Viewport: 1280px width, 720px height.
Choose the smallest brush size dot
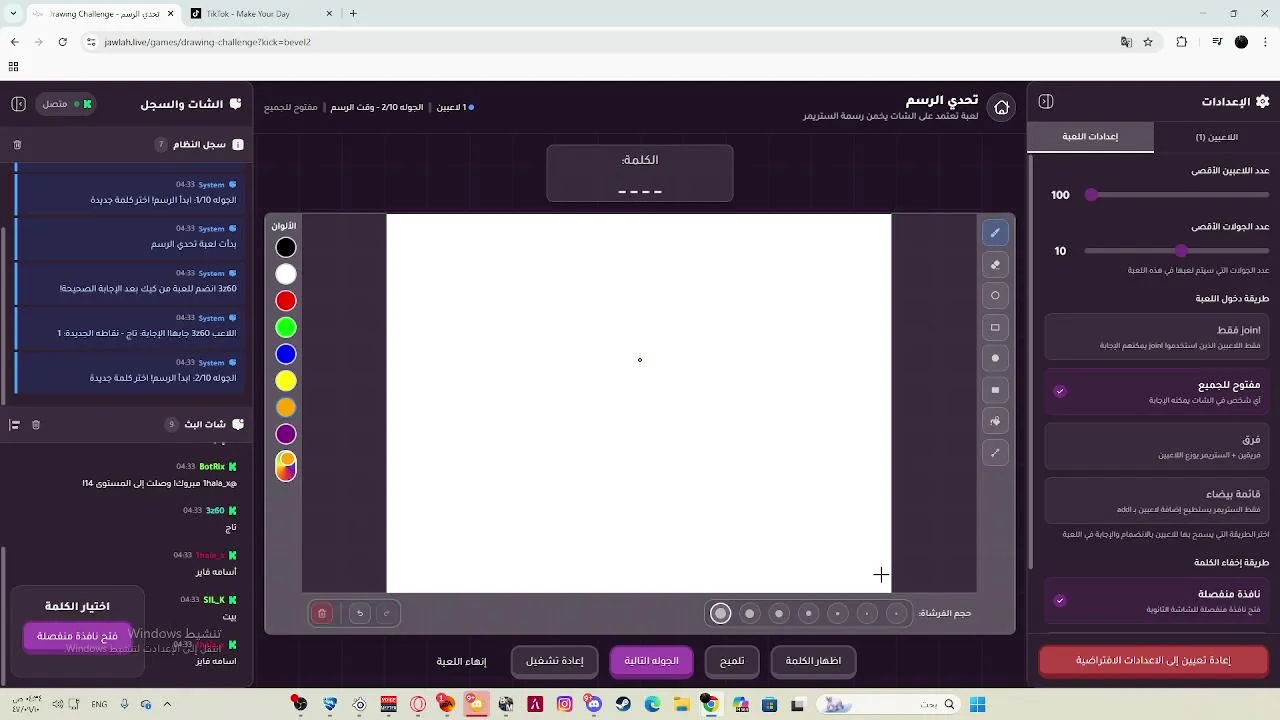pos(896,614)
